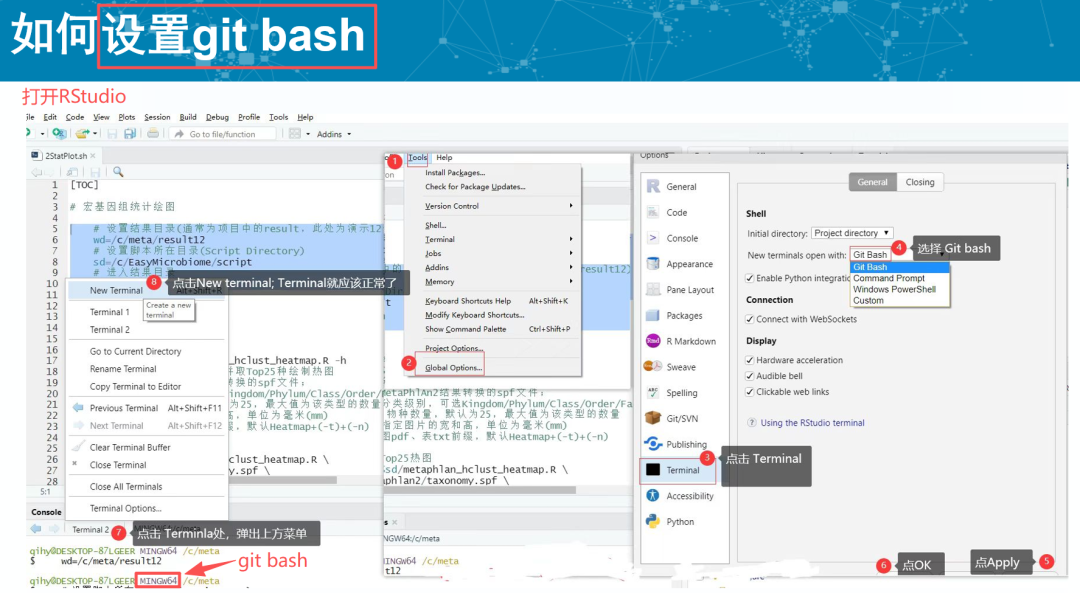The height and width of the screenshot is (593, 1080).
Task: Open the Pane Layout options section
Action: pyautogui.click(x=680, y=289)
